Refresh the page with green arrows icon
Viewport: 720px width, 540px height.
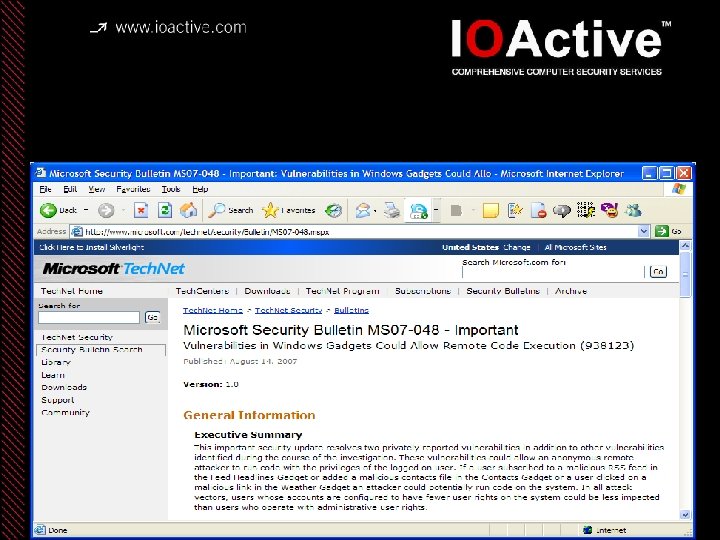click(165, 210)
